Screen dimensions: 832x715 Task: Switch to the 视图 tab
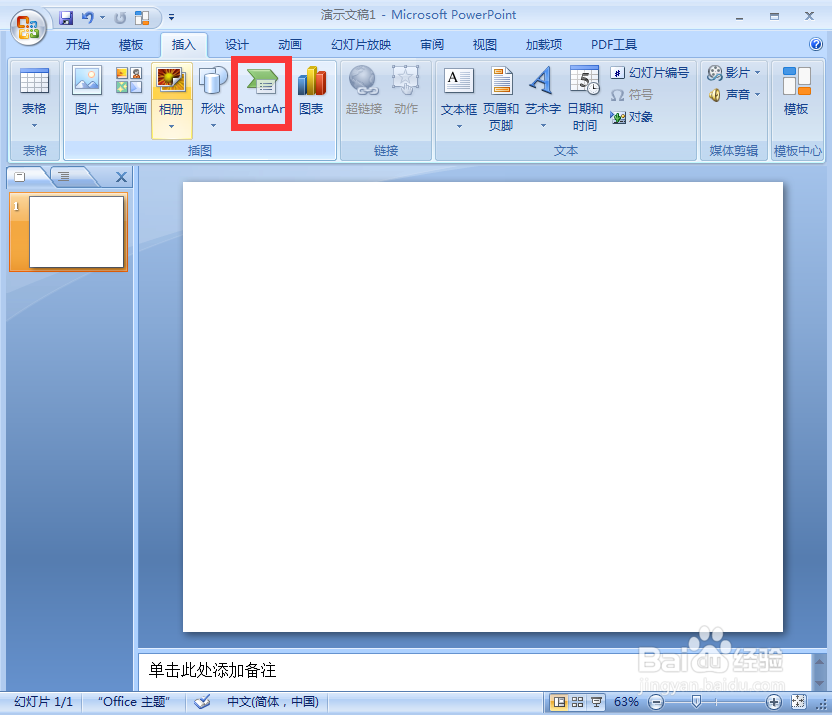(484, 45)
